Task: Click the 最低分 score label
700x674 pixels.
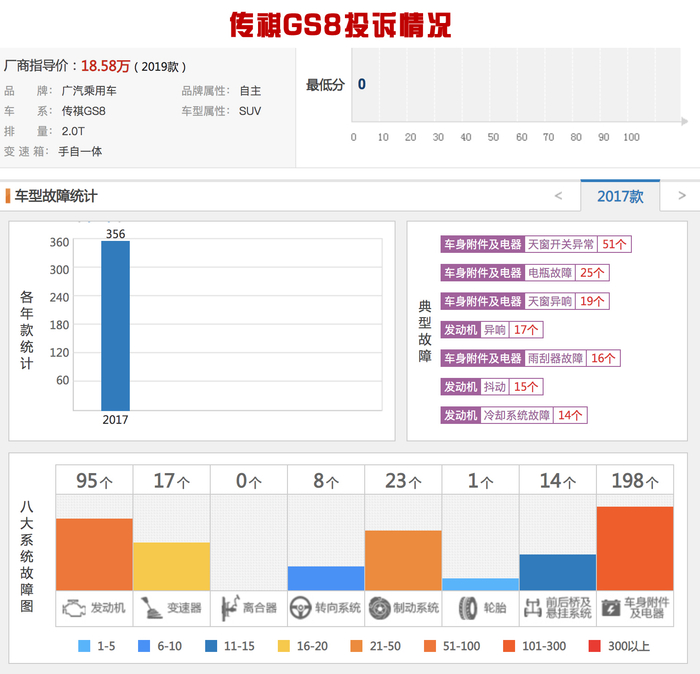Action: tap(325, 85)
